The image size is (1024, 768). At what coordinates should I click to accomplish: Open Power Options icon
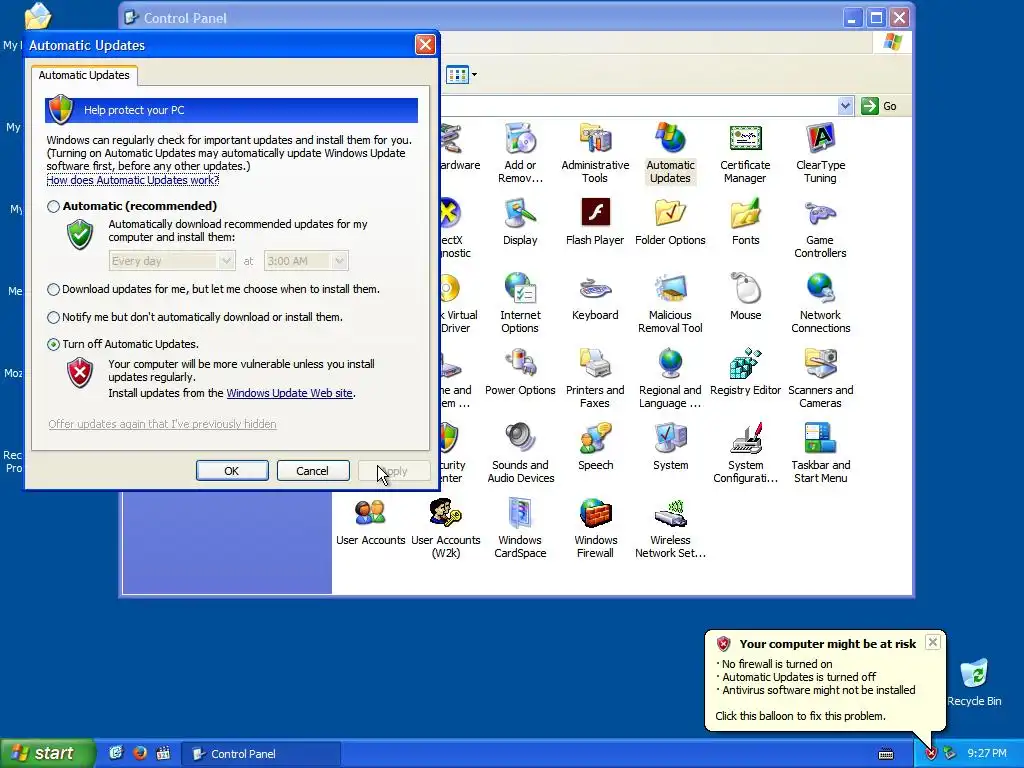coord(520,372)
